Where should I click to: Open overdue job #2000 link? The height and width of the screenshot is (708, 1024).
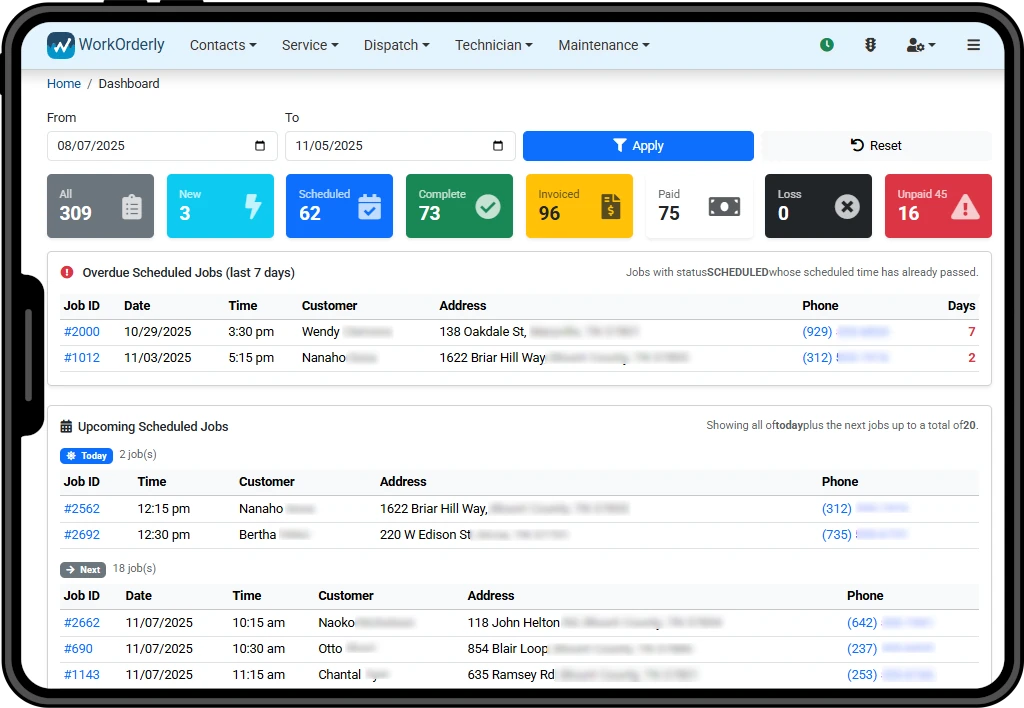pos(82,332)
